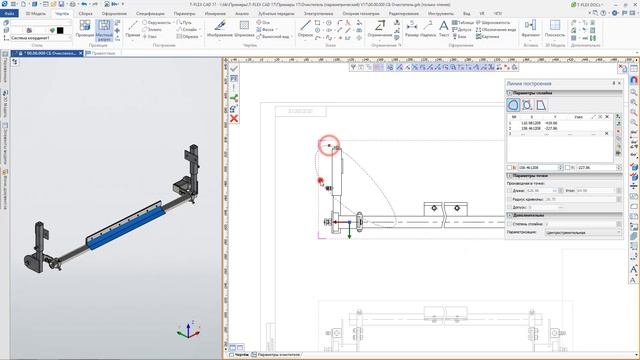Click the black color swatch in Стиль group
Image resolution: width=640 pixels, height=360 pixels.
[x=60, y=30]
